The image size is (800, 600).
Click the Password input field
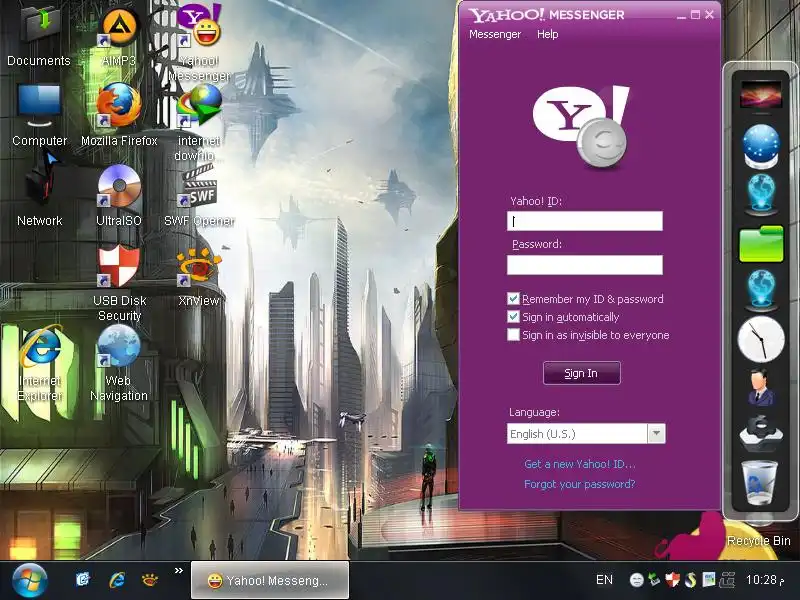(585, 265)
